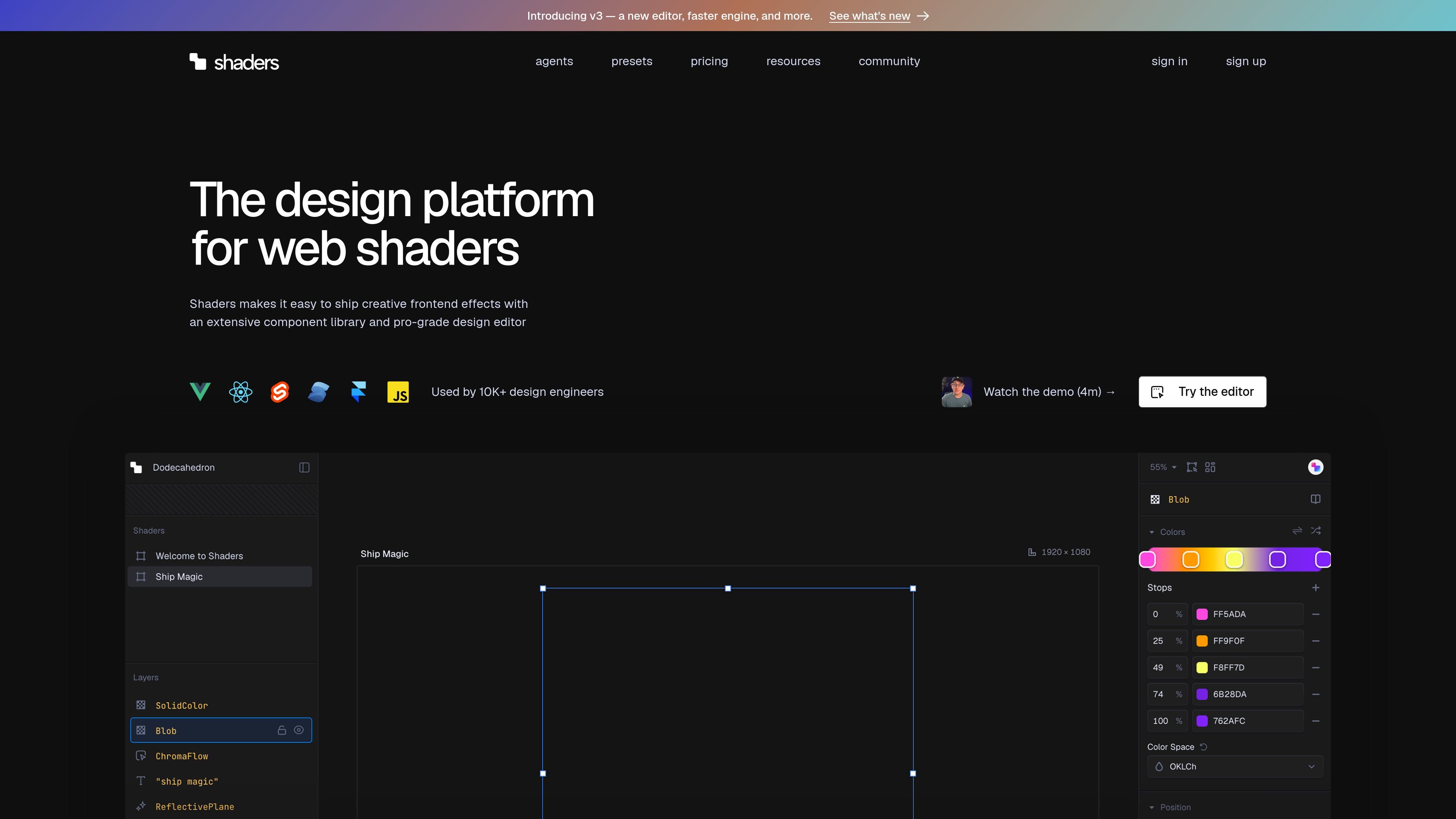Click the FF9F0F color swatch

(1202, 641)
